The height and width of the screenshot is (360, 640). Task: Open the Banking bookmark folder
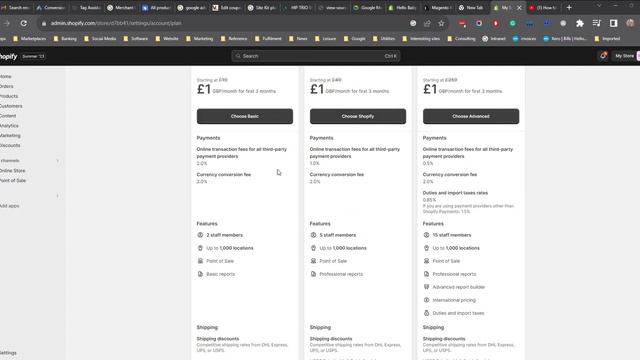pos(65,38)
